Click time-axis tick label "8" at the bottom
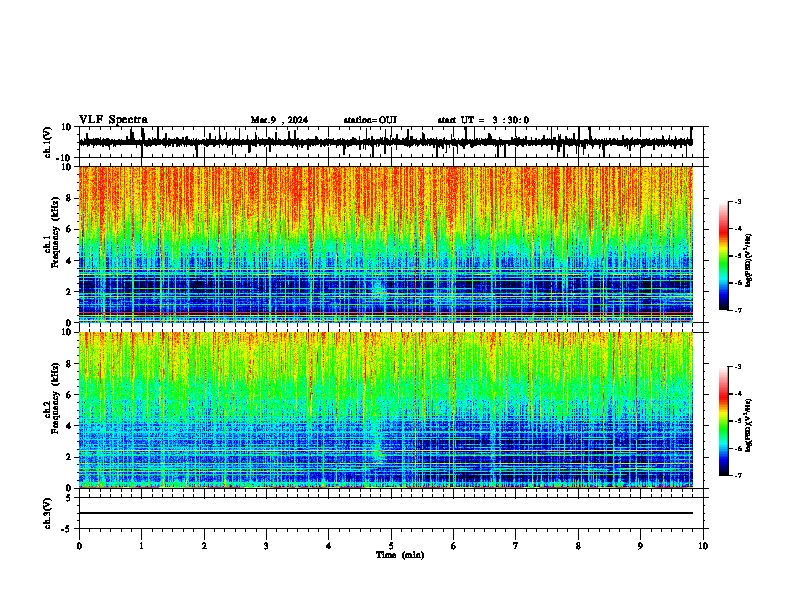 (x=578, y=546)
